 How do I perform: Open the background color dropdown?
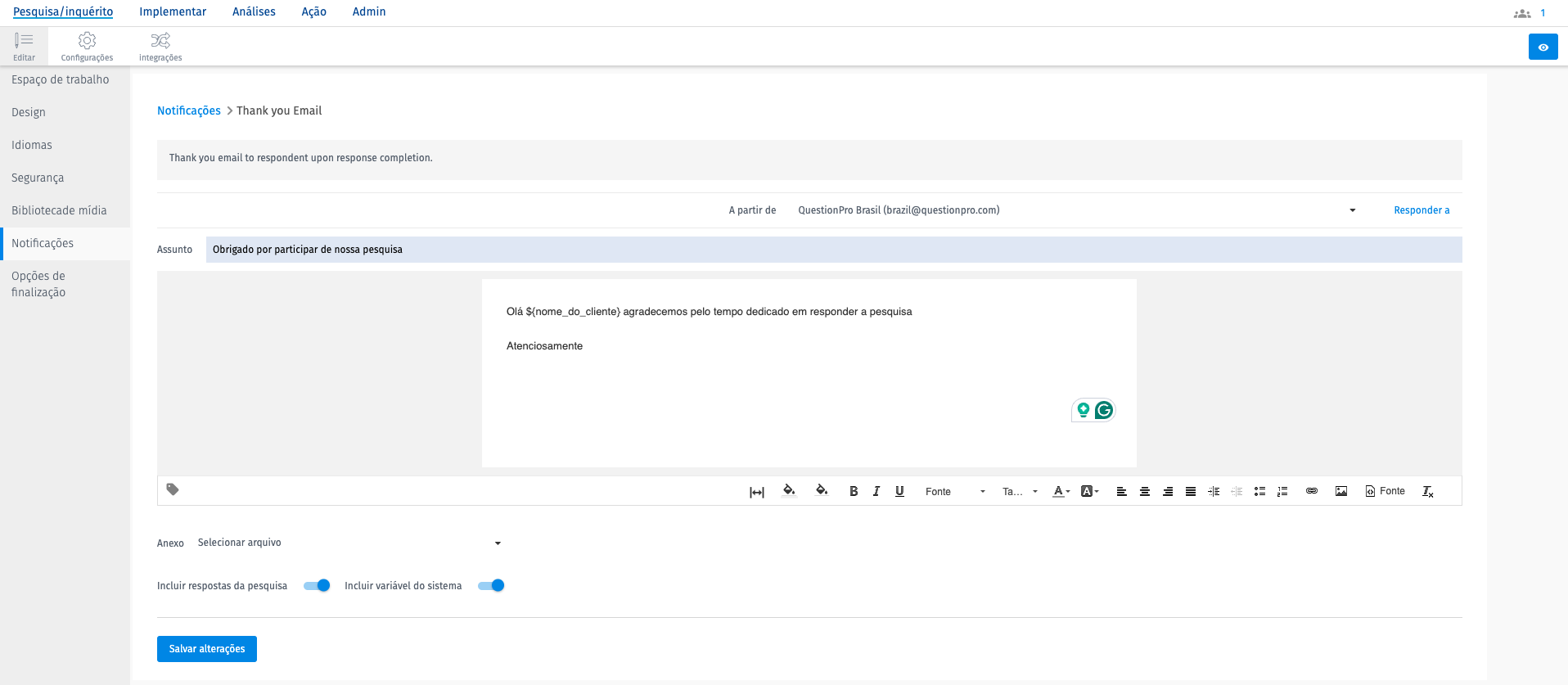coord(1090,491)
